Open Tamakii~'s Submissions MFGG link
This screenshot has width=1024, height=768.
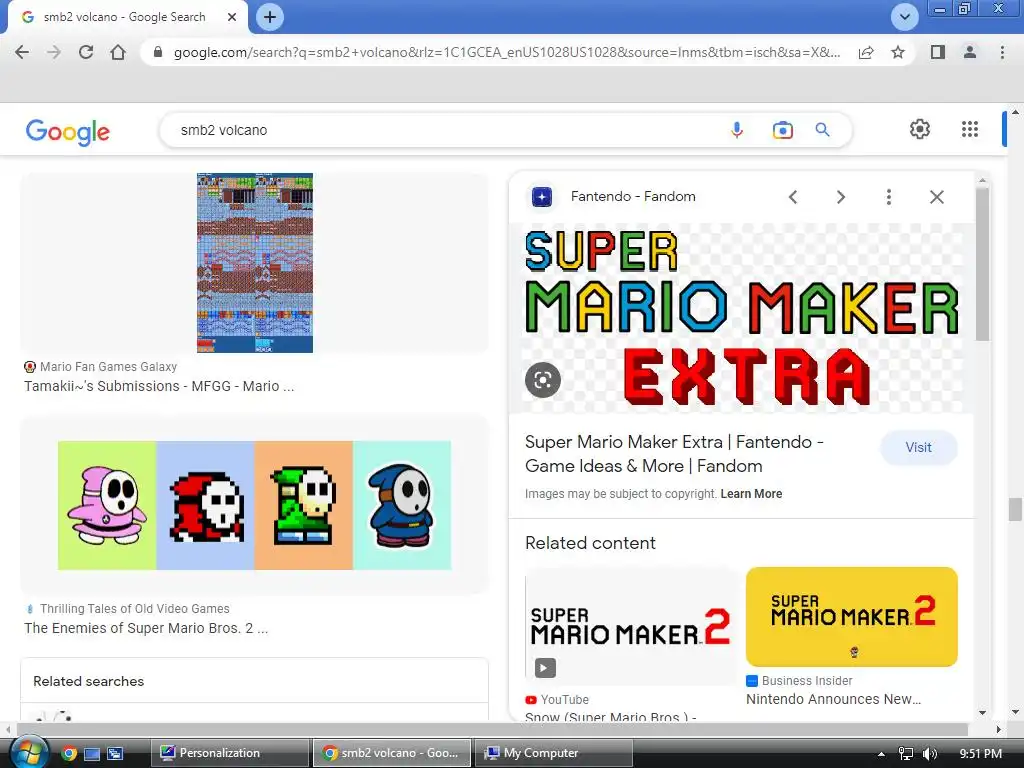pos(159,386)
